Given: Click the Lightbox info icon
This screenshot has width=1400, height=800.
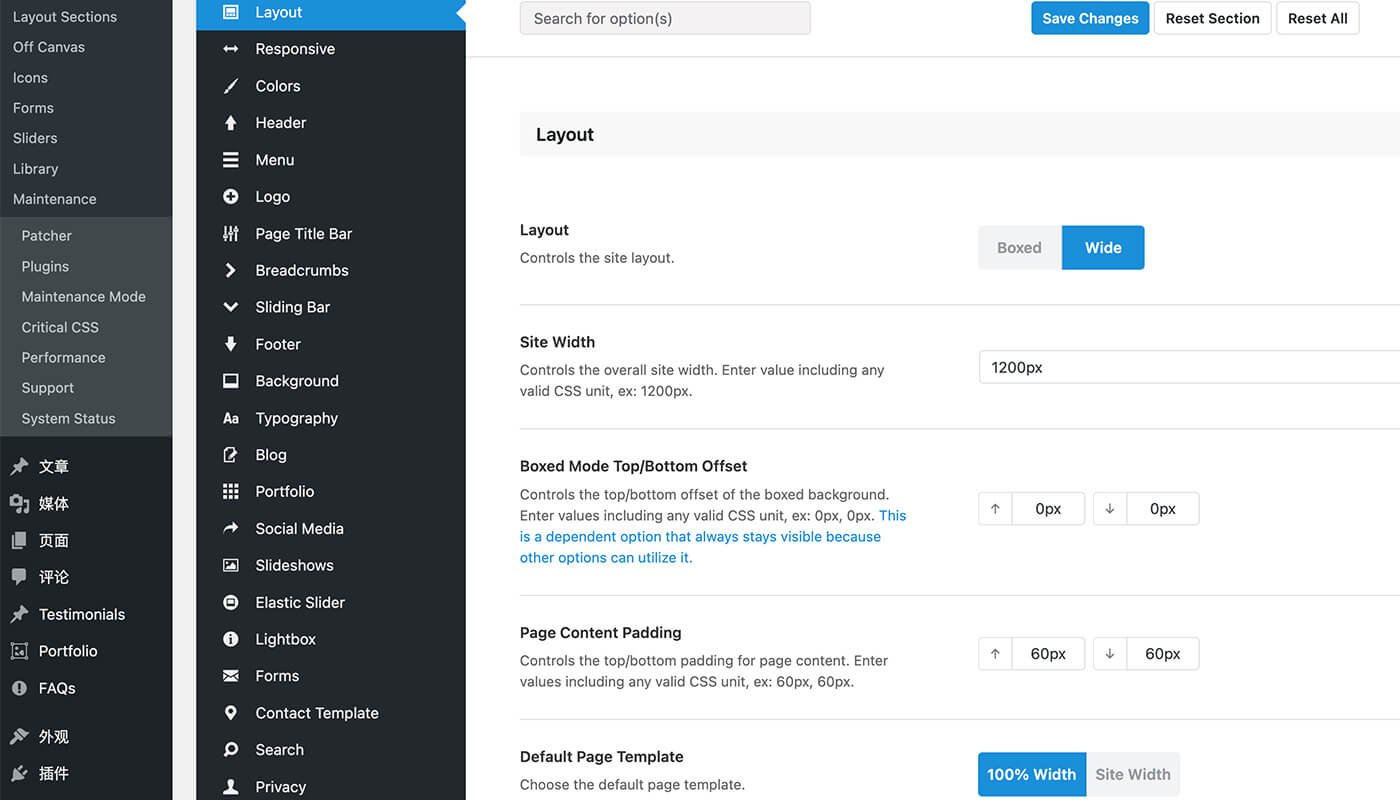Looking at the screenshot, I should pos(231,639).
